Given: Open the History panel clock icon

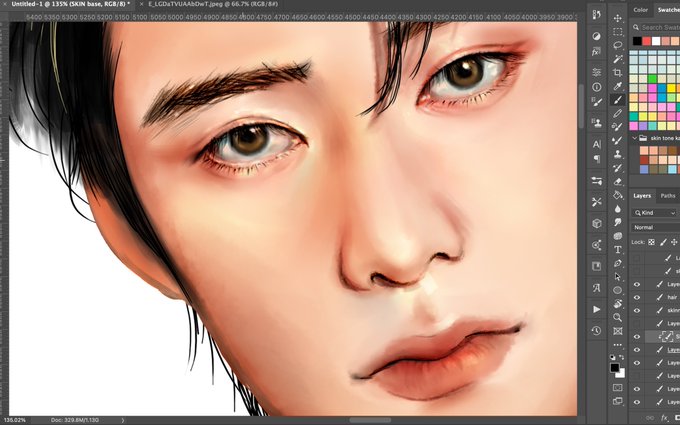Looking at the screenshot, I should 597,331.
